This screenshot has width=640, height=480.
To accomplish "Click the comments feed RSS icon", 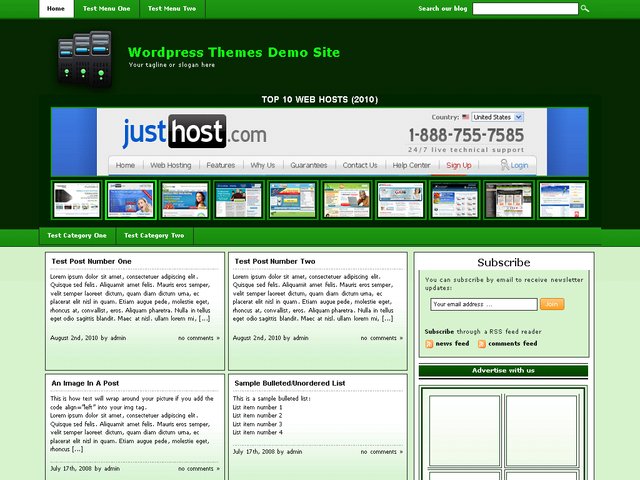I will (x=482, y=344).
